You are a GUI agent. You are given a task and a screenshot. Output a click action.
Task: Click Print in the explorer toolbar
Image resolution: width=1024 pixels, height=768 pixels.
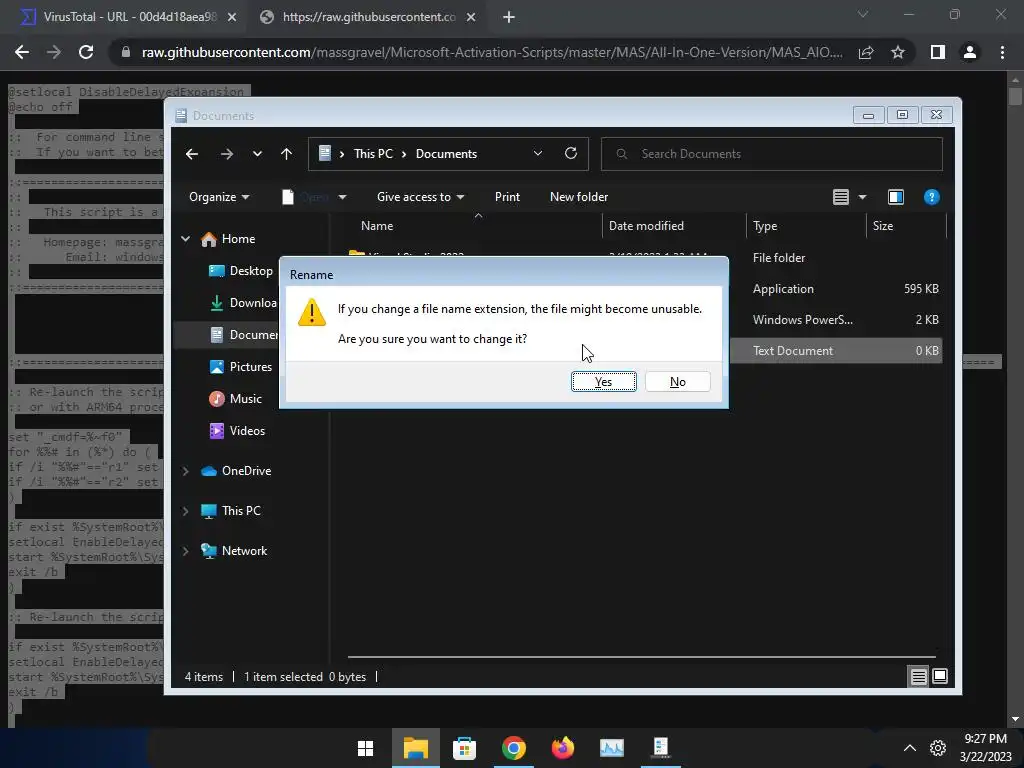pos(507,197)
